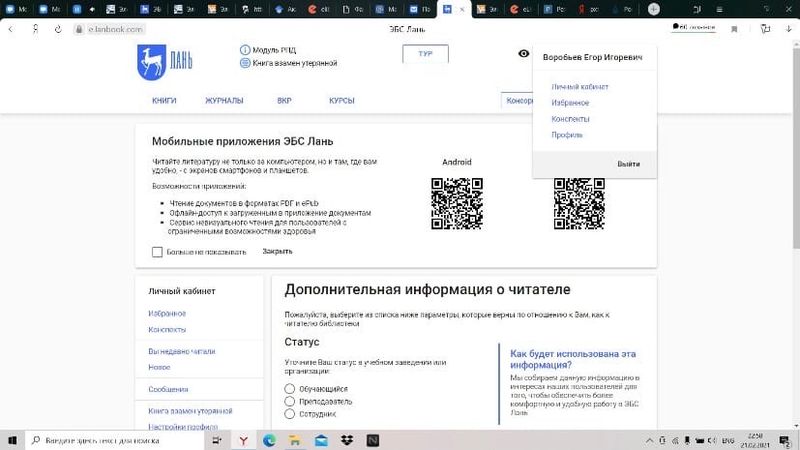Open Избранное in user dropdown
Screen dimensions: 800x450
pyautogui.click(x=570, y=103)
